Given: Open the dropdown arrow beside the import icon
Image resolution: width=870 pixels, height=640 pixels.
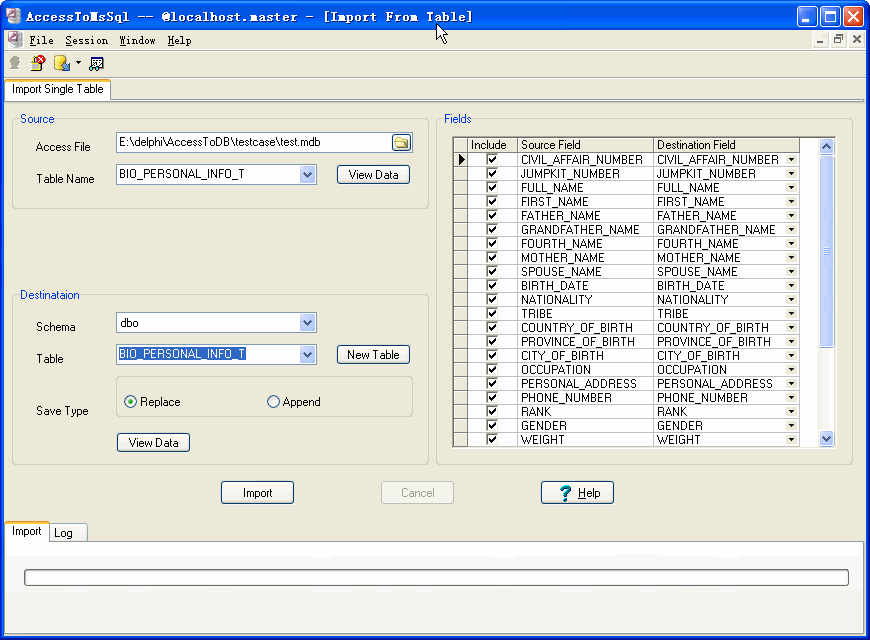Looking at the screenshot, I should [x=78, y=63].
